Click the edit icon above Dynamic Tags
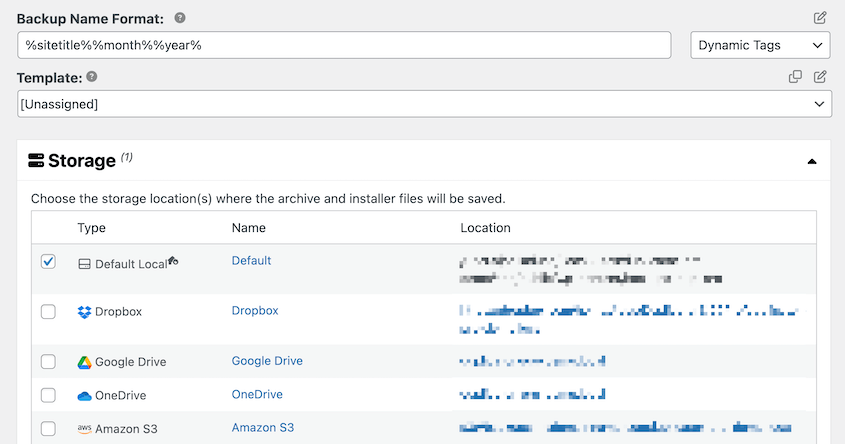 pyautogui.click(x=820, y=18)
